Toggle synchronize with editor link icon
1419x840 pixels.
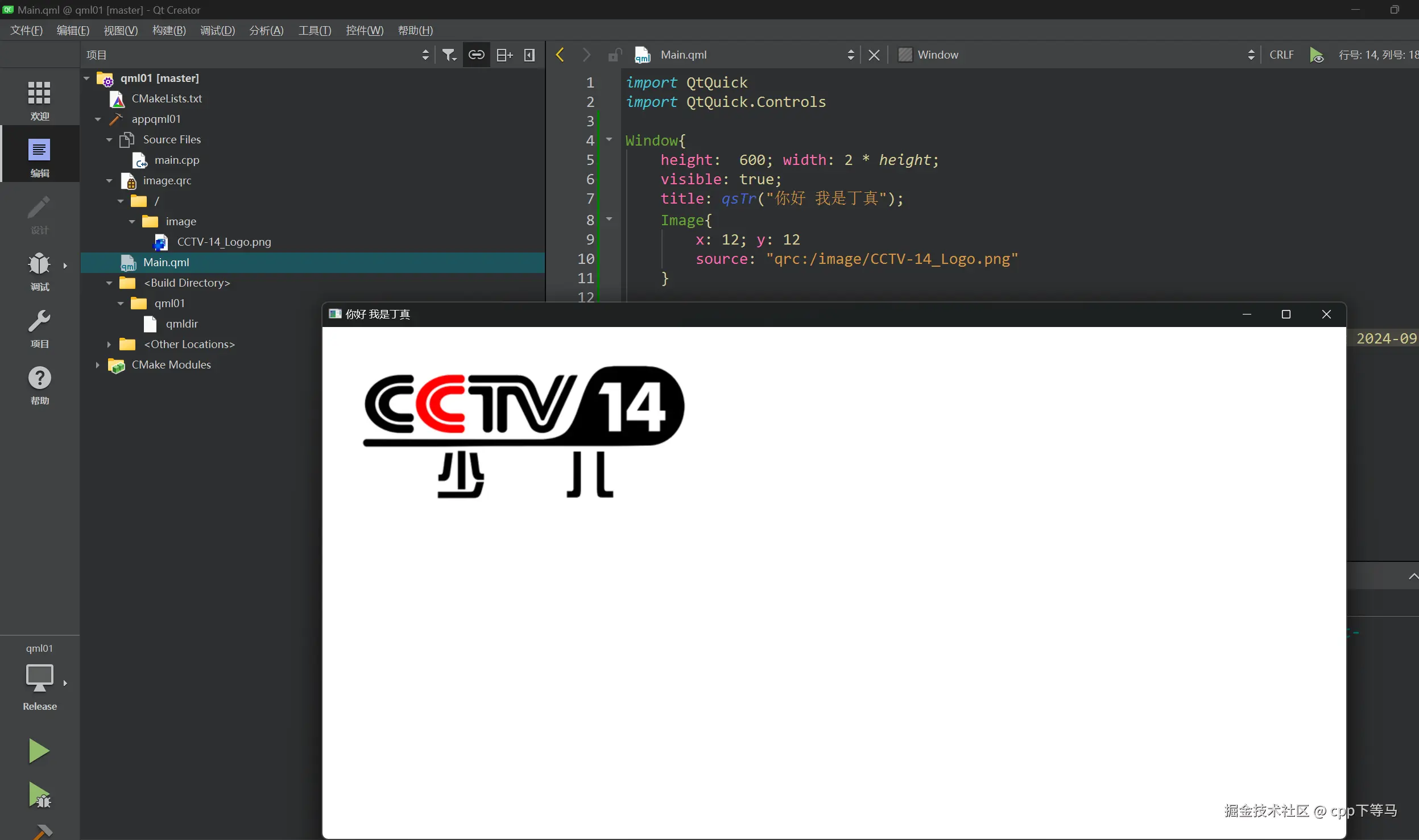476,55
